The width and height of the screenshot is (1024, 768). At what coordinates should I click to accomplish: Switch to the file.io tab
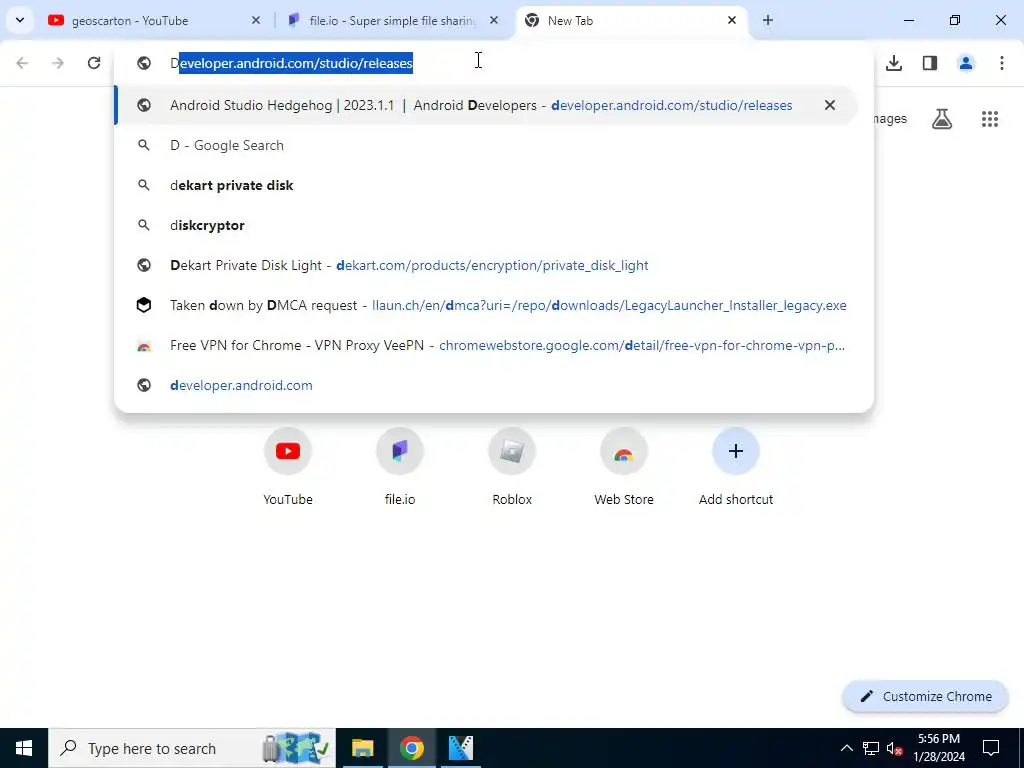[x=393, y=21]
